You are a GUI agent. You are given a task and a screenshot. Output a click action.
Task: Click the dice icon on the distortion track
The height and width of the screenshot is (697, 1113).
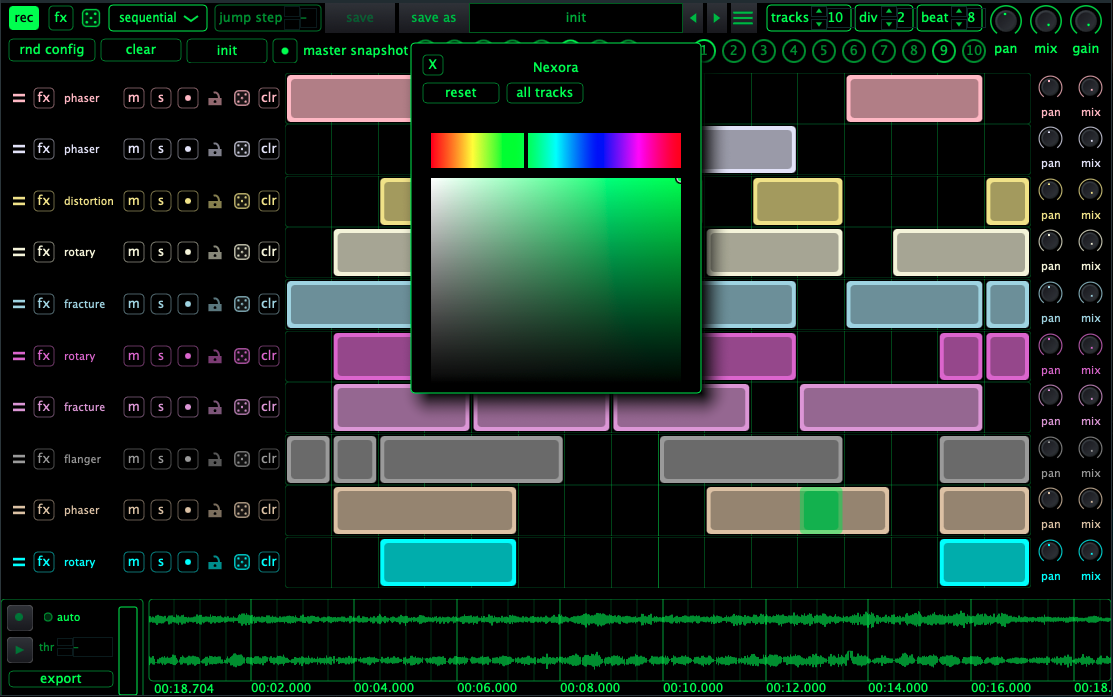(x=241, y=200)
